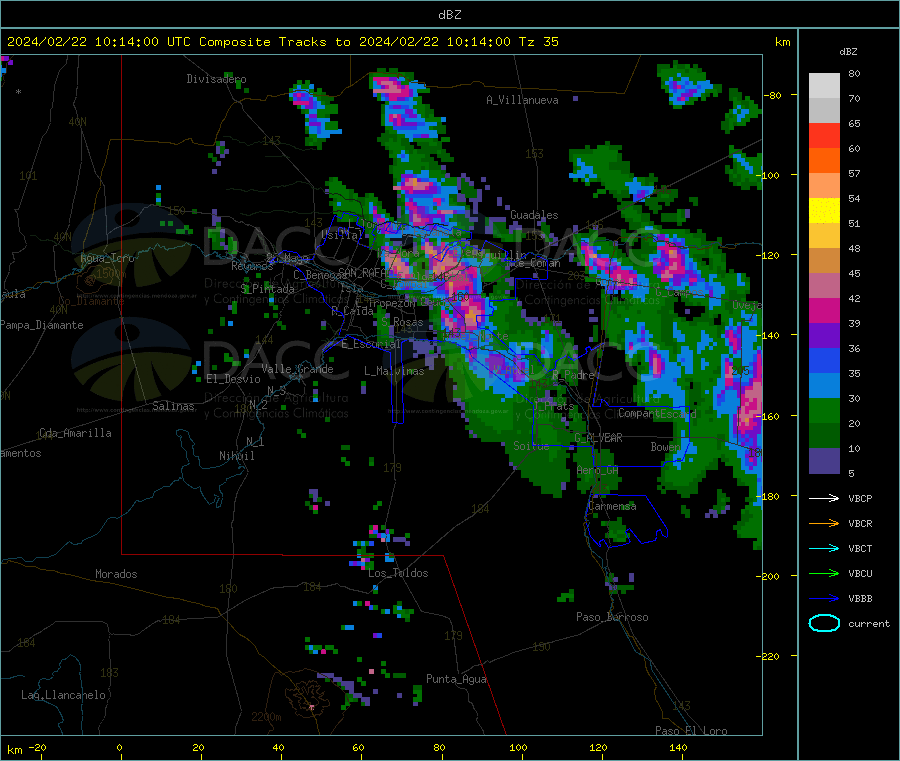Select the yellow 51-54 dBZ swatch
The width and height of the screenshot is (900, 761).
coord(824,211)
